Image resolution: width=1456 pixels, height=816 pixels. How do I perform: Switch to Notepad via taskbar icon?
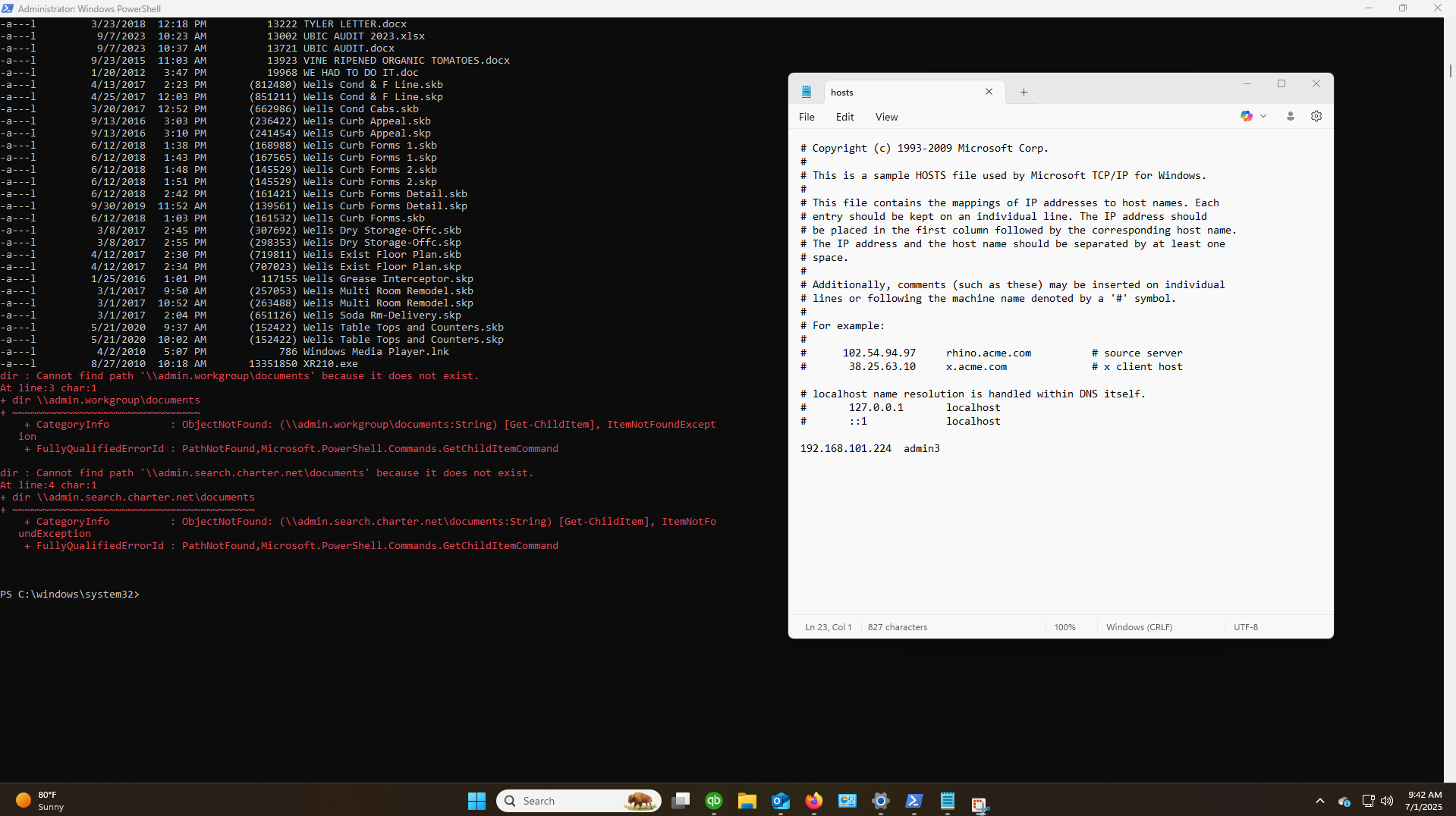(948, 801)
